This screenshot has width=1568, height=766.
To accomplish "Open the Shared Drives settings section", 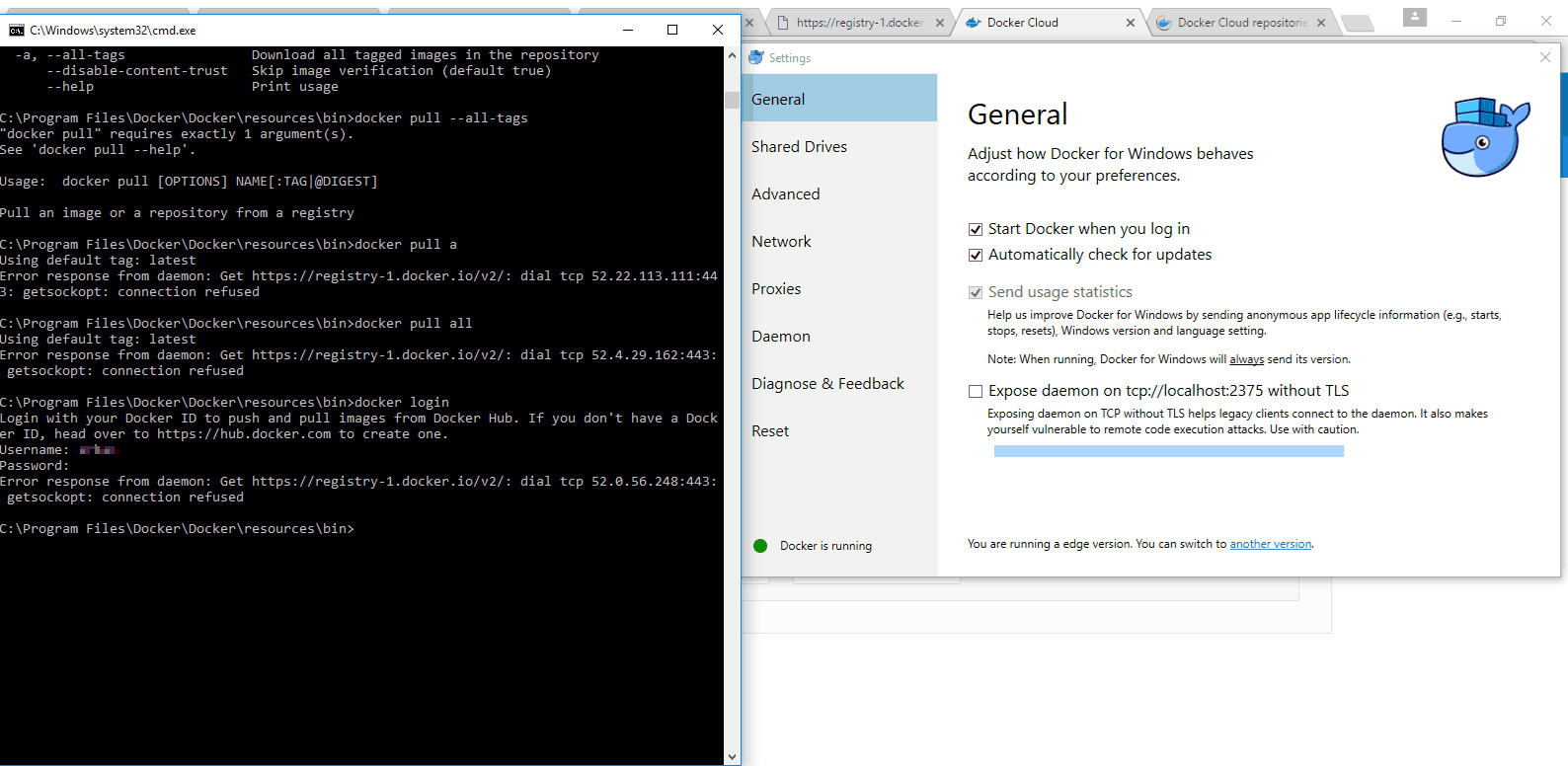I will click(x=799, y=147).
